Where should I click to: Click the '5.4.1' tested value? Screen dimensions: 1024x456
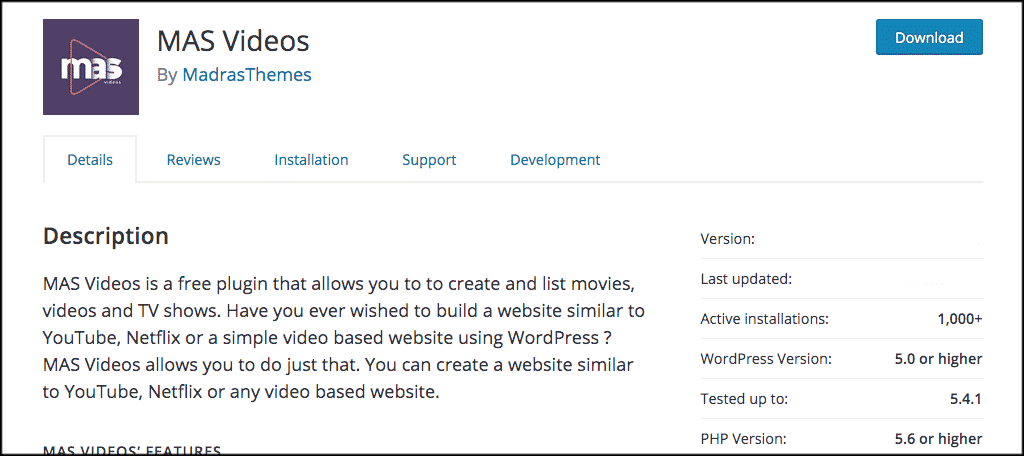[966, 399]
